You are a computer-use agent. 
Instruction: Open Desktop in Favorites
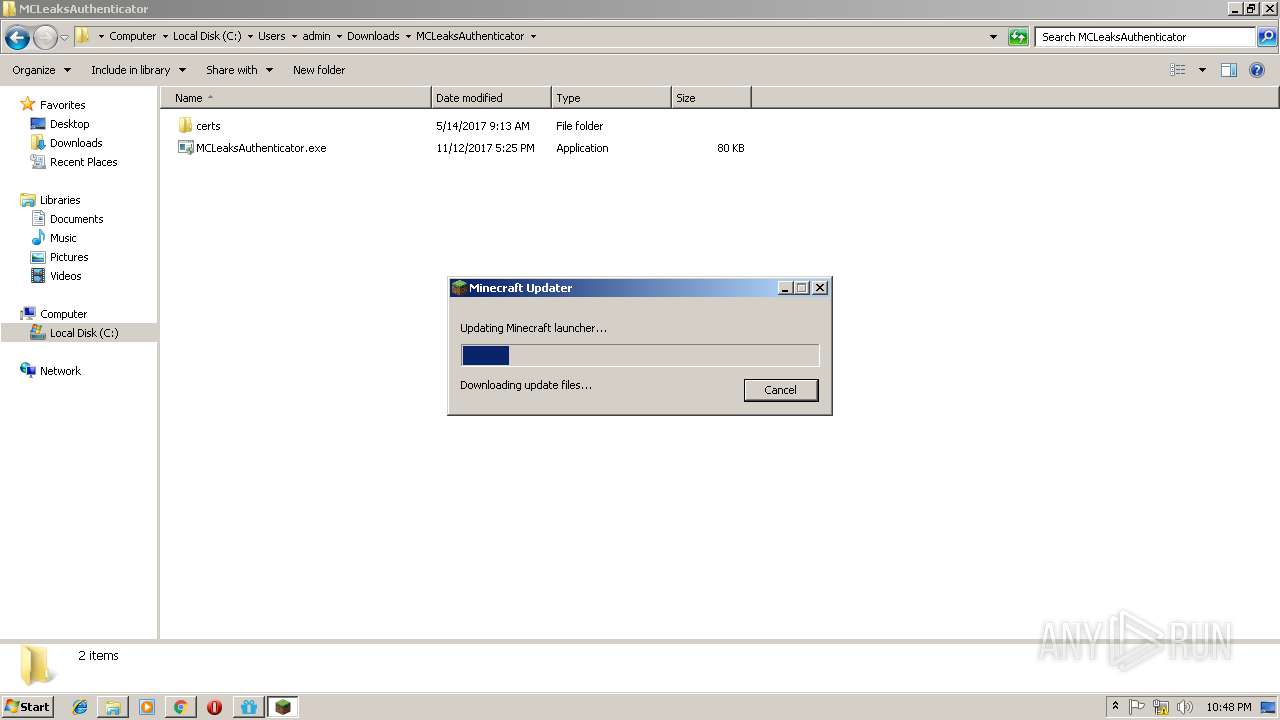(x=69, y=124)
